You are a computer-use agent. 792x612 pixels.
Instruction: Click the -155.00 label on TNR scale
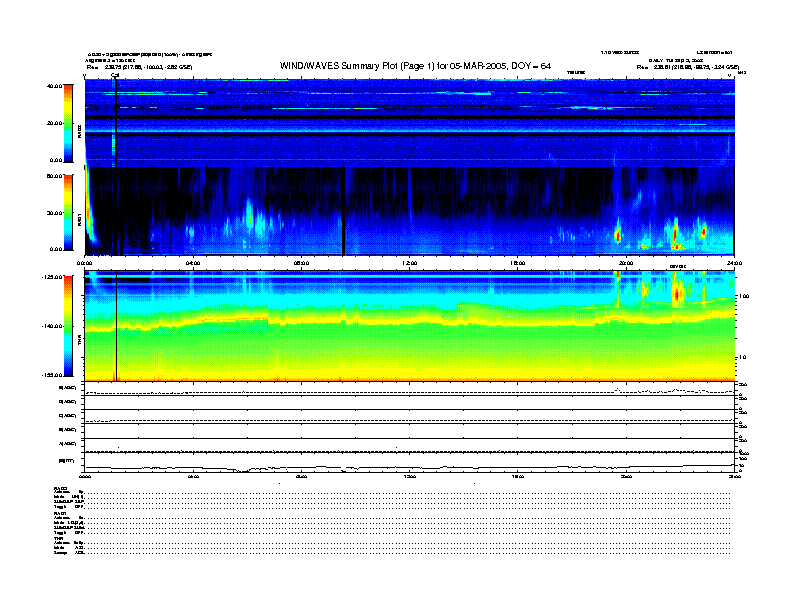click(x=53, y=375)
